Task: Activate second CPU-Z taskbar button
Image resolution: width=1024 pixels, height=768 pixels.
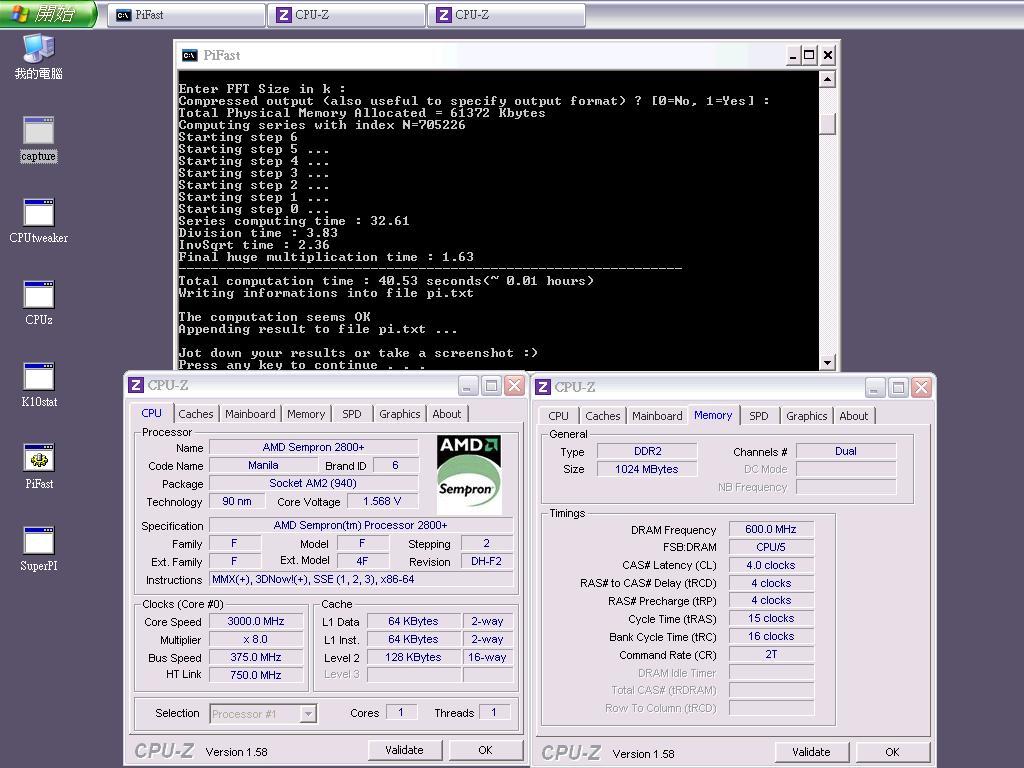Action: [x=507, y=15]
